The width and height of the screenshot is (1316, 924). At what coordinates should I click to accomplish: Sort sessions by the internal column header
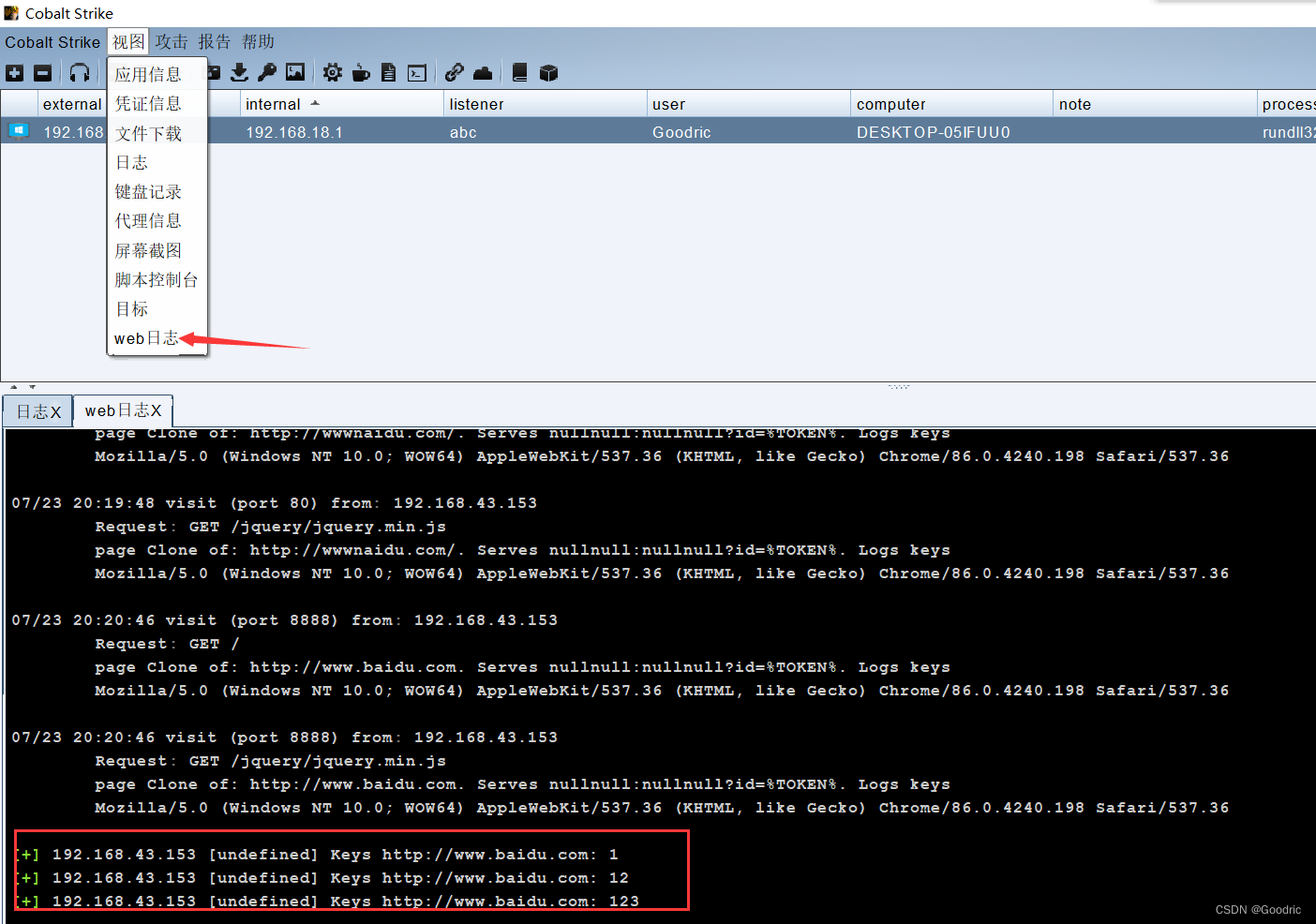[x=341, y=104]
